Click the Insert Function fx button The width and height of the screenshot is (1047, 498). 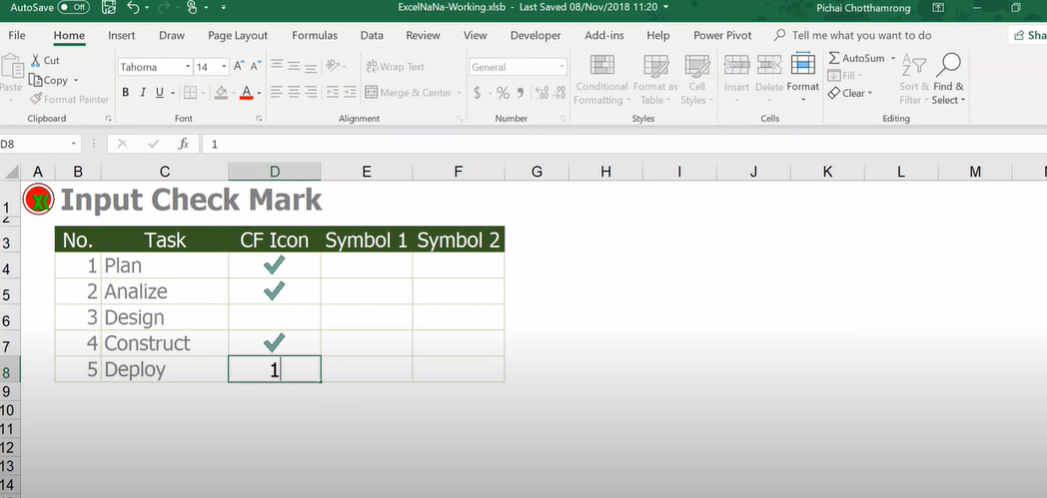tap(184, 144)
